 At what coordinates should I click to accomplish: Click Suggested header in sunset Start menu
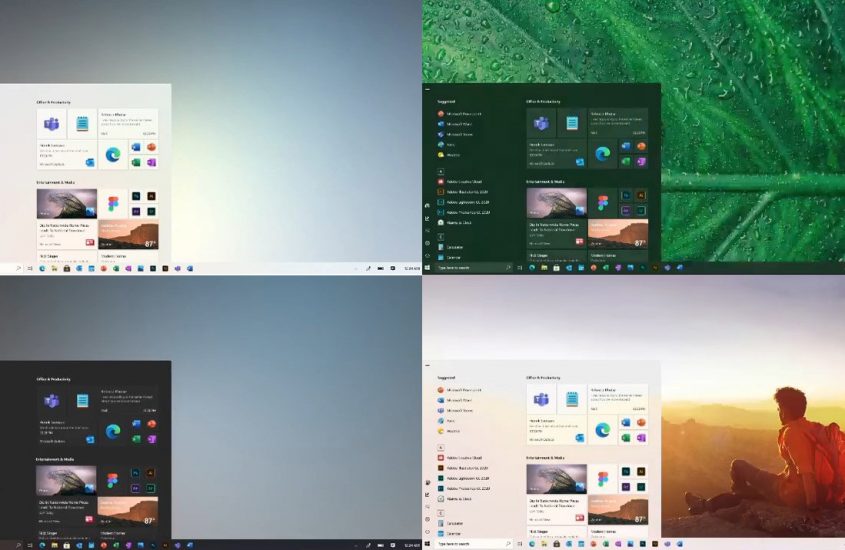click(446, 378)
